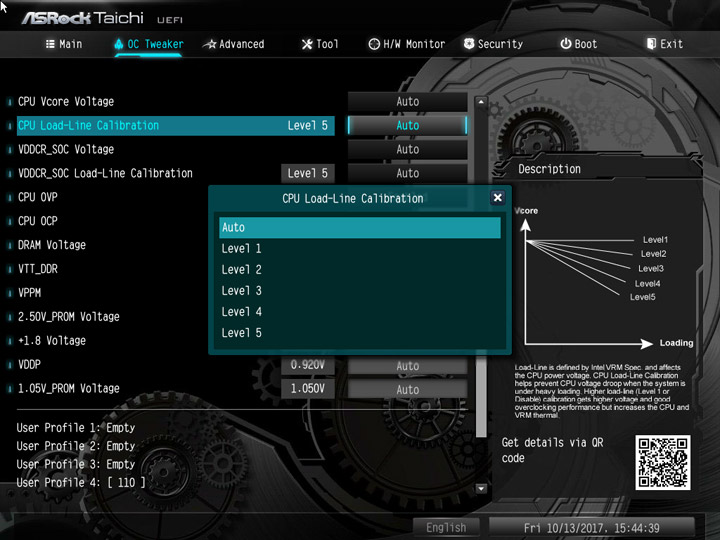Click the settings list scrollbar thumb

click(x=481, y=395)
